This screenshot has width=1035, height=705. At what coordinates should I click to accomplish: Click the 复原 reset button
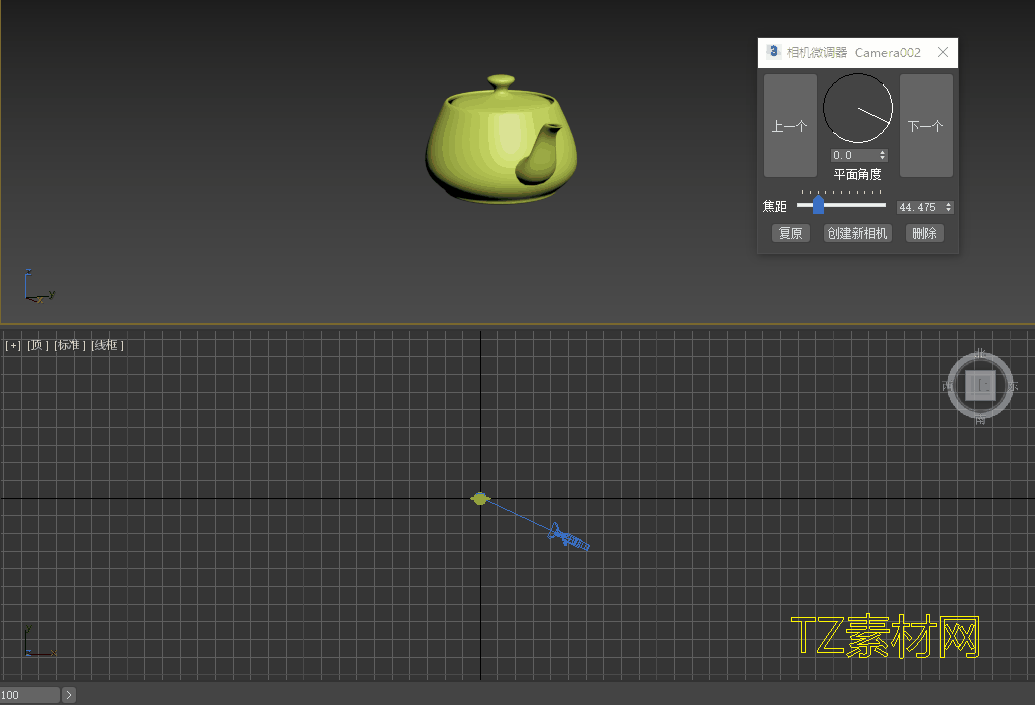point(790,233)
